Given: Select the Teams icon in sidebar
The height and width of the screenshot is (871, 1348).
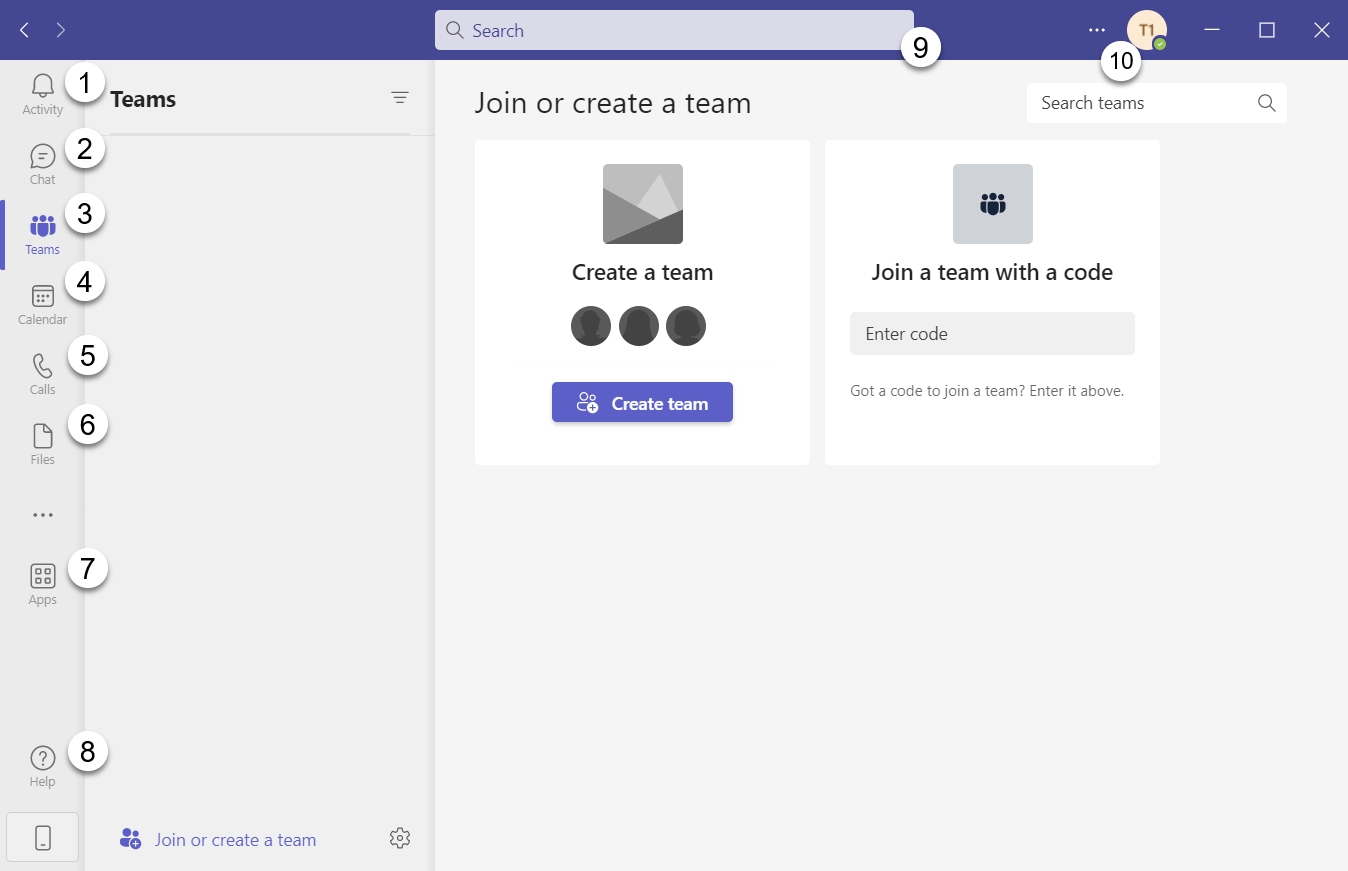Looking at the screenshot, I should click(42, 232).
